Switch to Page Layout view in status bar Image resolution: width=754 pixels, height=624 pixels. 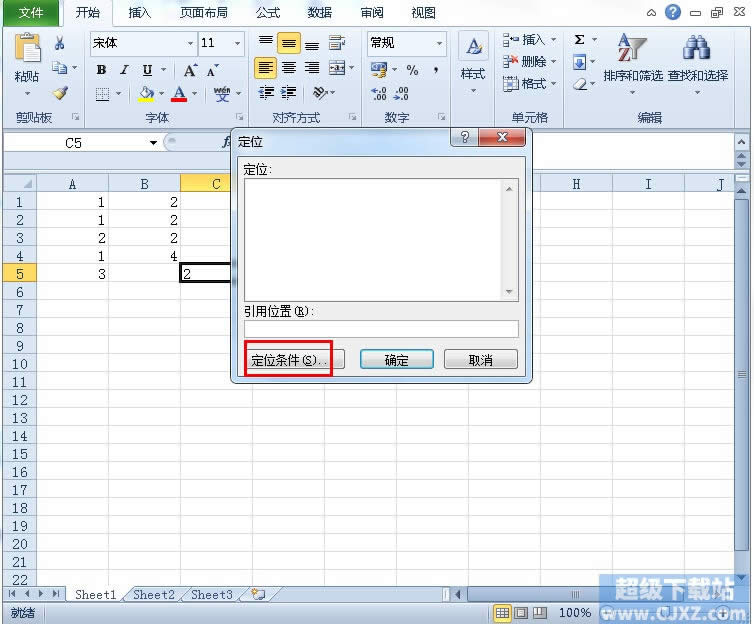click(x=521, y=613)
